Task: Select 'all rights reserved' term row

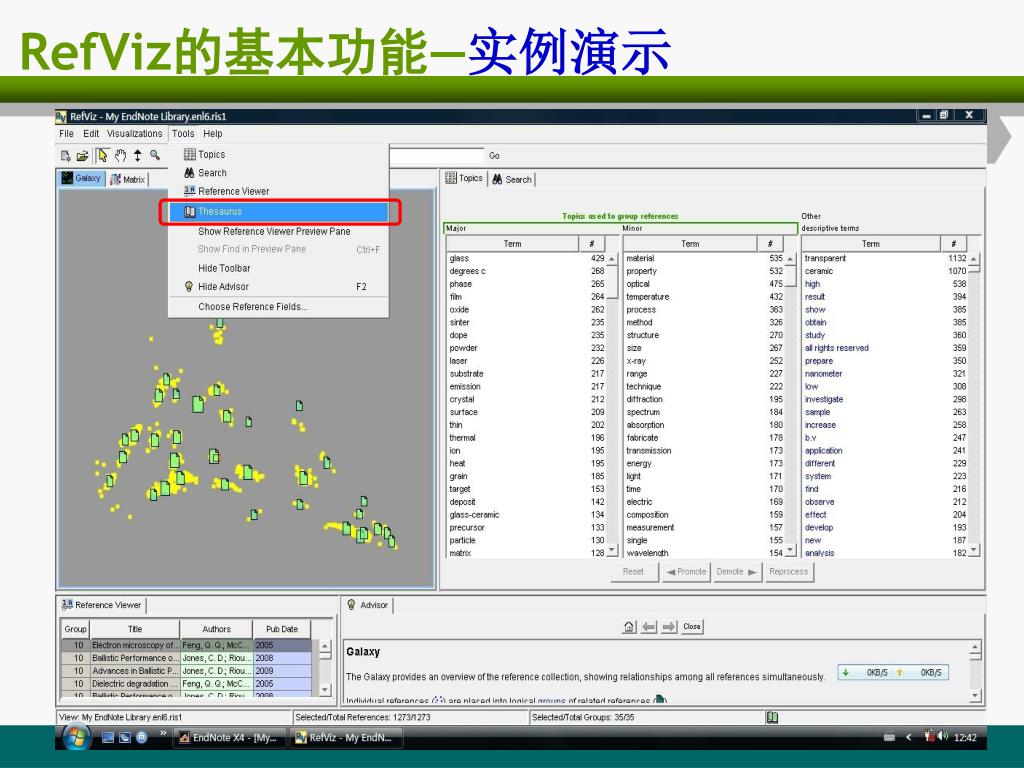Action: pos(886,348)
